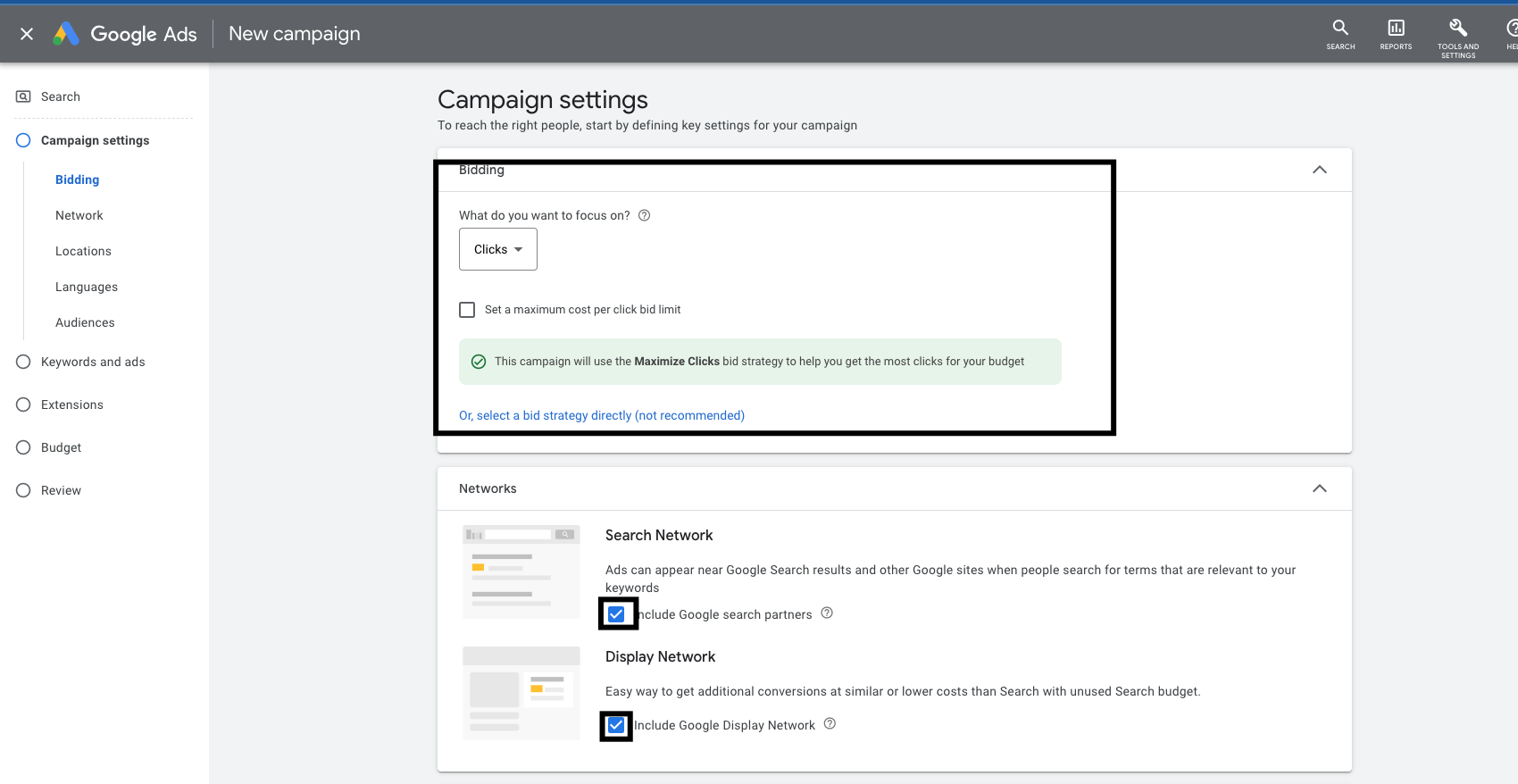Image resolution: width=1518 pixels, height=784 pixels.
Task: Collapse the Networks section chevron
Action: click(1319, 488)
